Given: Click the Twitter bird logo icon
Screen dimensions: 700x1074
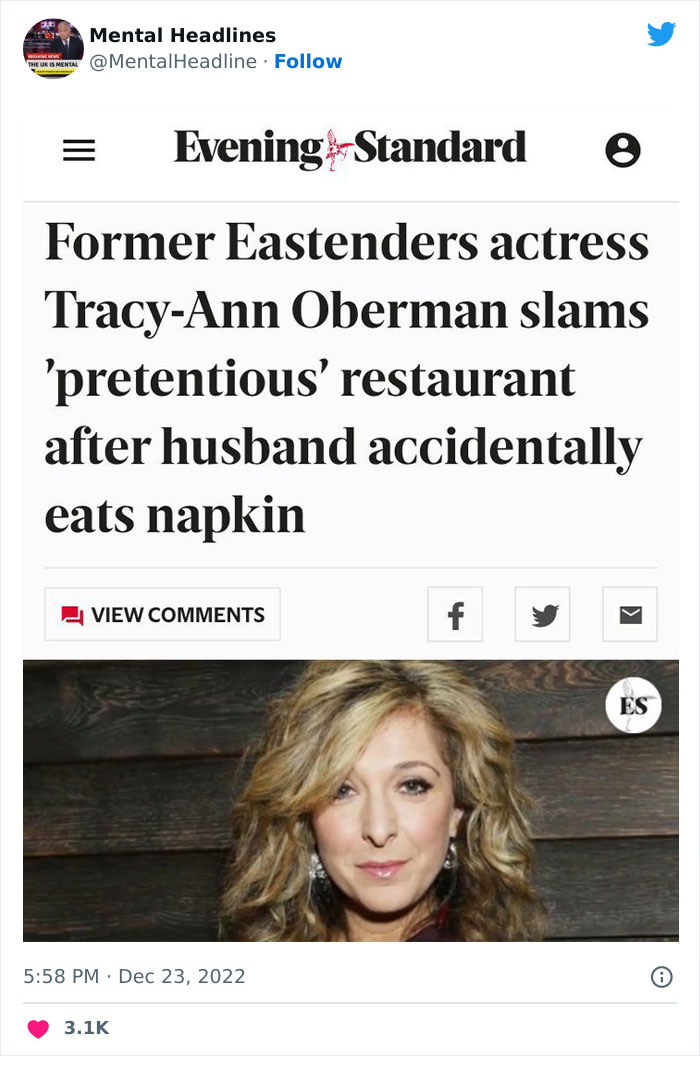Looking at the screenshot, I should coord(662,33).
